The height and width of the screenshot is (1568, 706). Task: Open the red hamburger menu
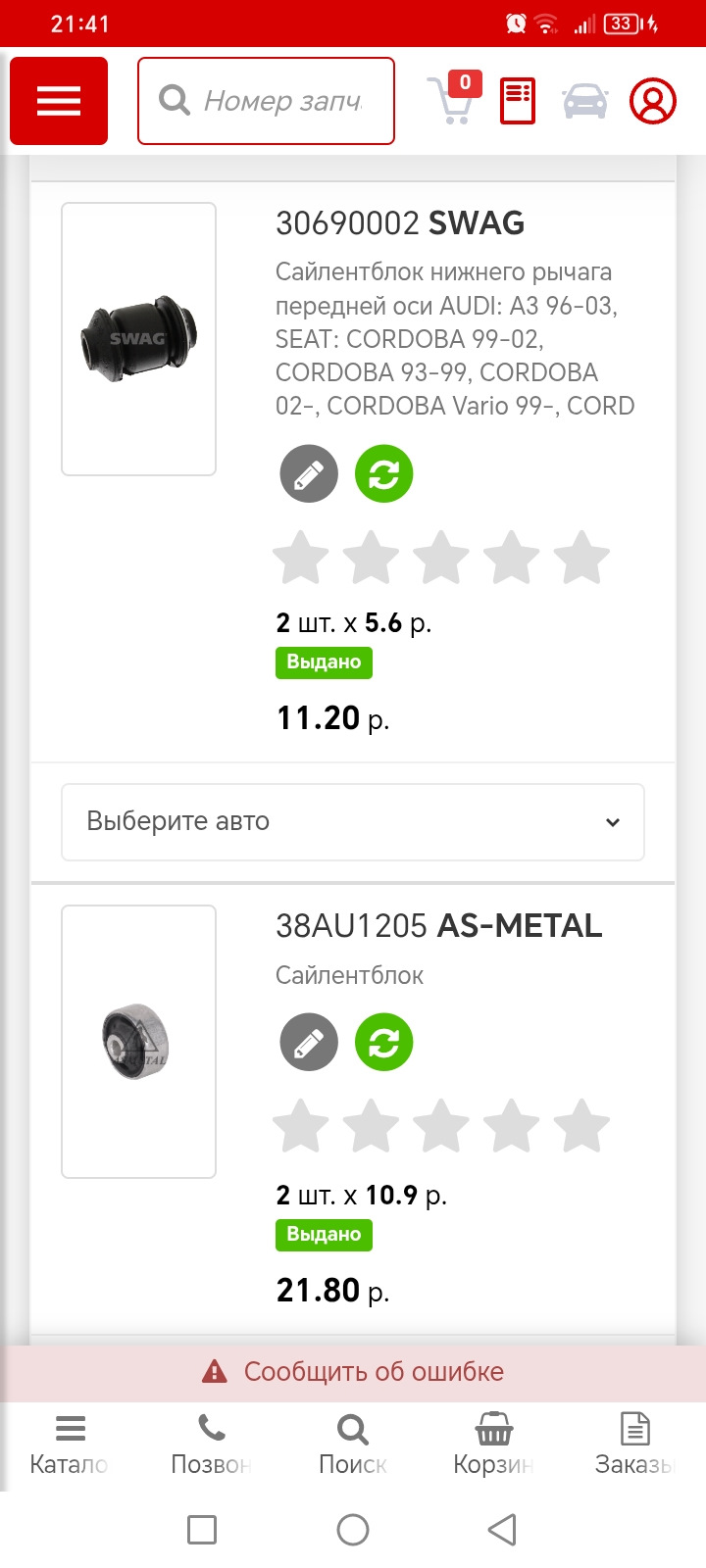59,101
